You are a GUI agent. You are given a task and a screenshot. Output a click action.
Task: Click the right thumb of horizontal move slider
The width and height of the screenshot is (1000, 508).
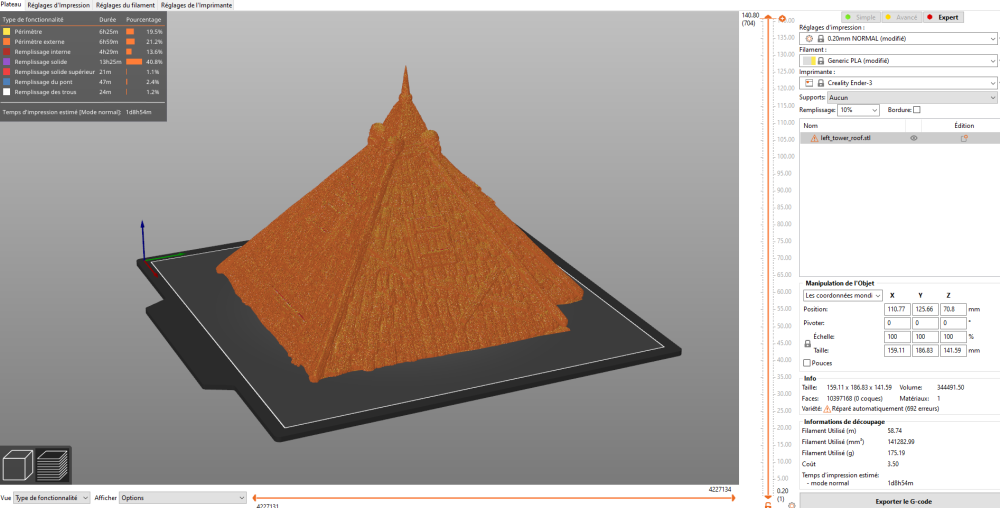click(x=732, y=498)
